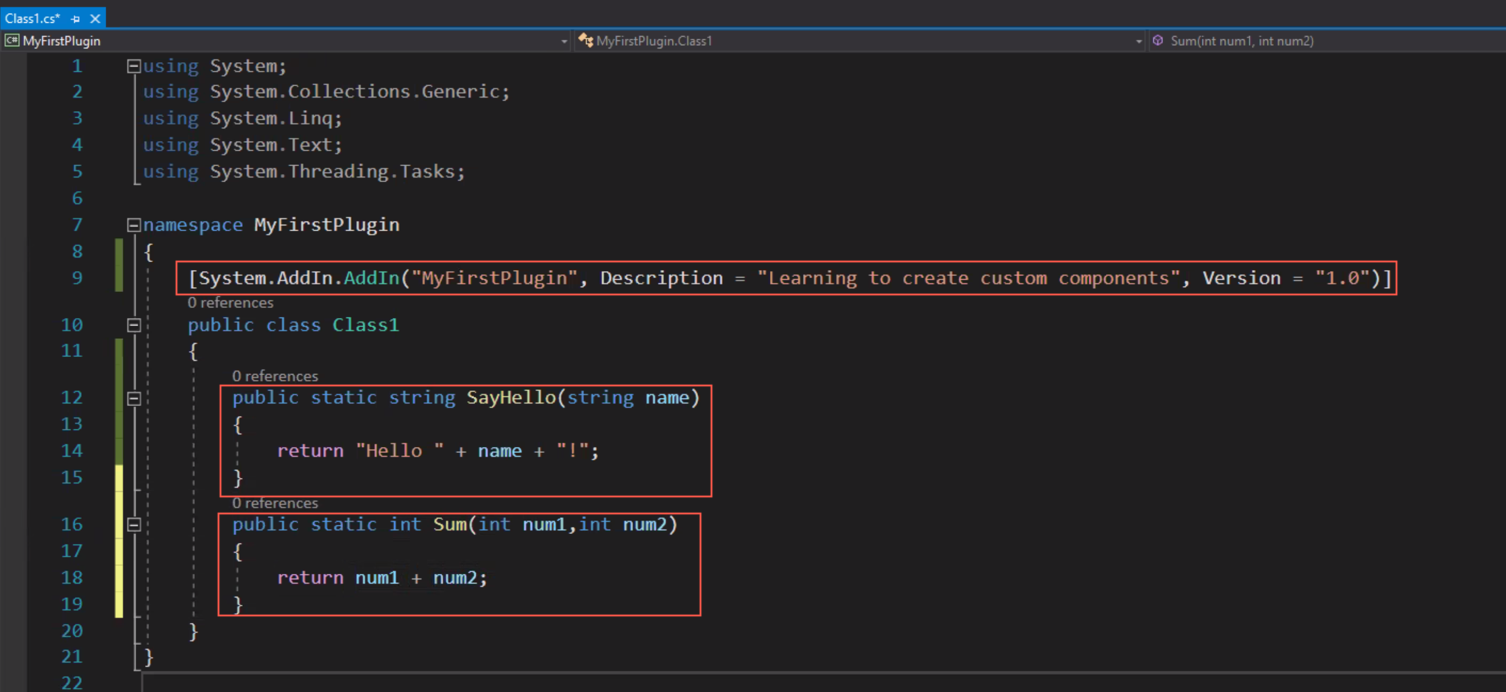Click the 'Description' attribute property name

pos(661,278)
